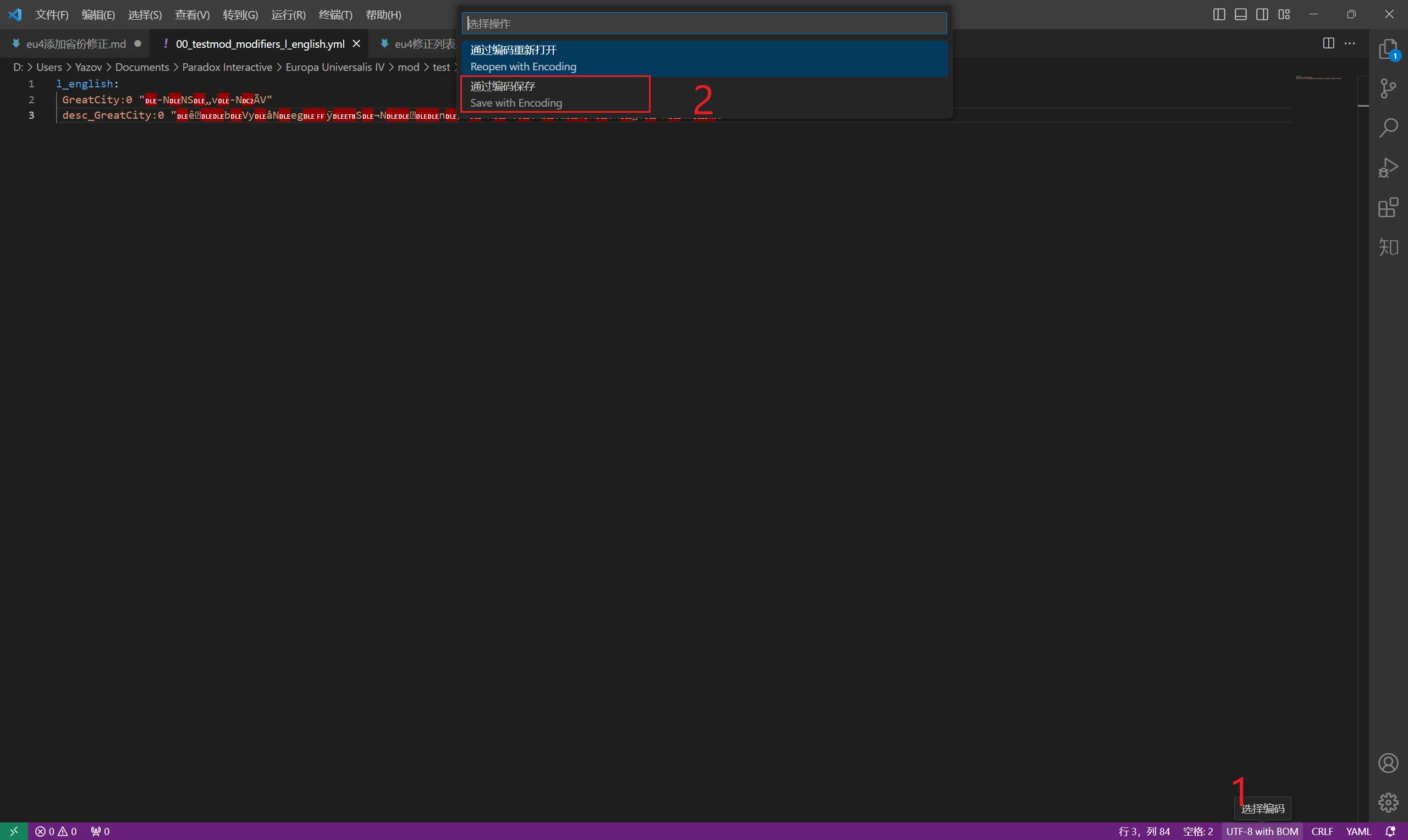Select the UTF-8 with BOM encoding indicator
The image size is (1408, 840).
tap(1262, 832)
